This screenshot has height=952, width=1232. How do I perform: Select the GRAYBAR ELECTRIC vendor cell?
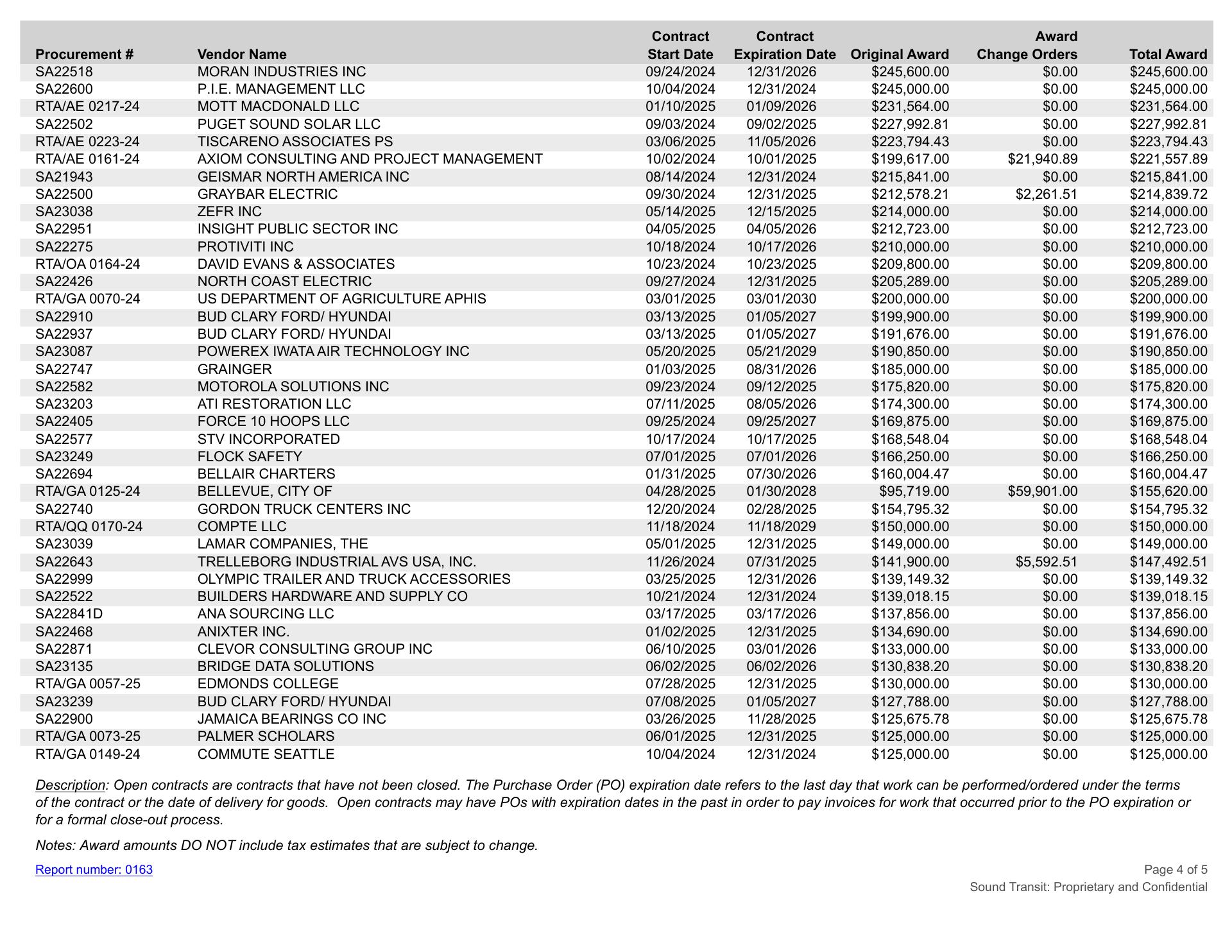pos(267,194)
